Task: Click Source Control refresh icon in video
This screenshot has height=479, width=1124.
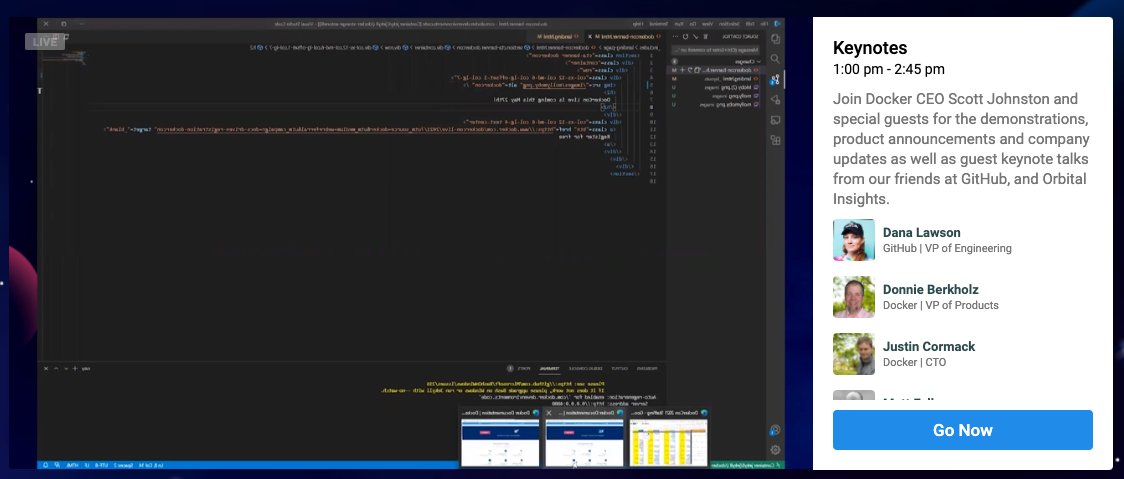Action: (685, 37)
